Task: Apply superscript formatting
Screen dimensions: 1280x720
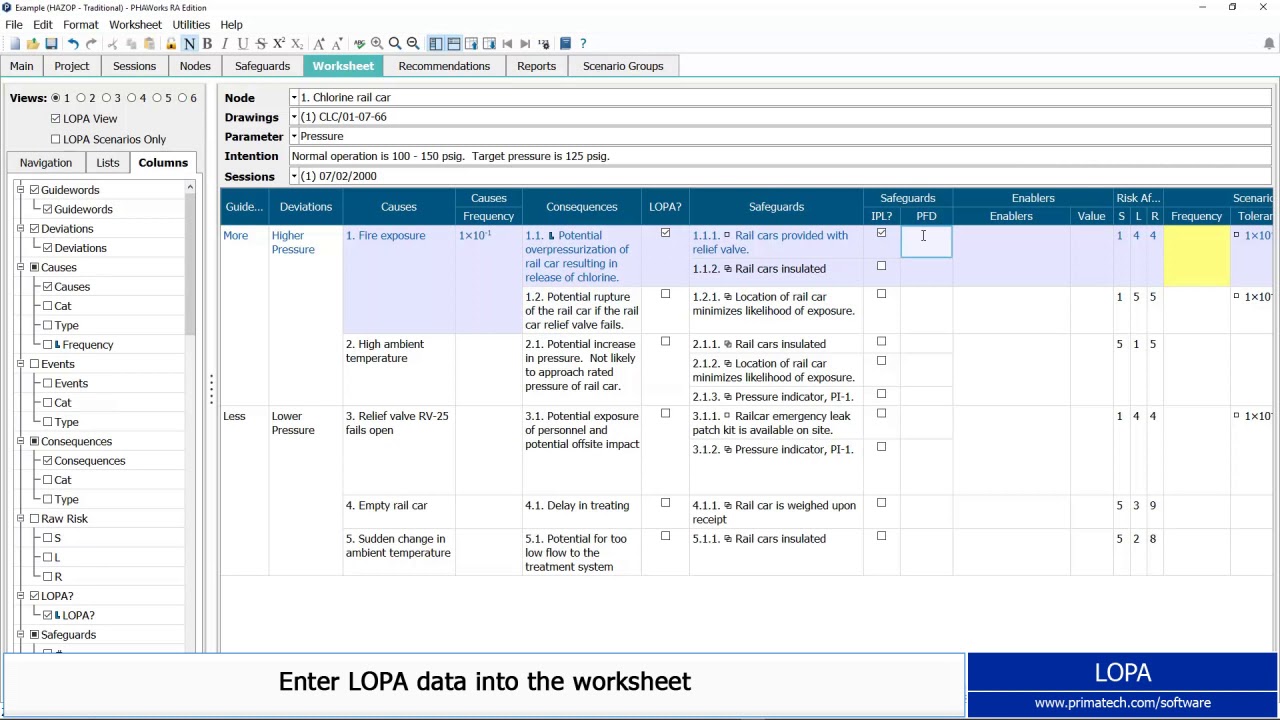Action: tap(279, 44)
